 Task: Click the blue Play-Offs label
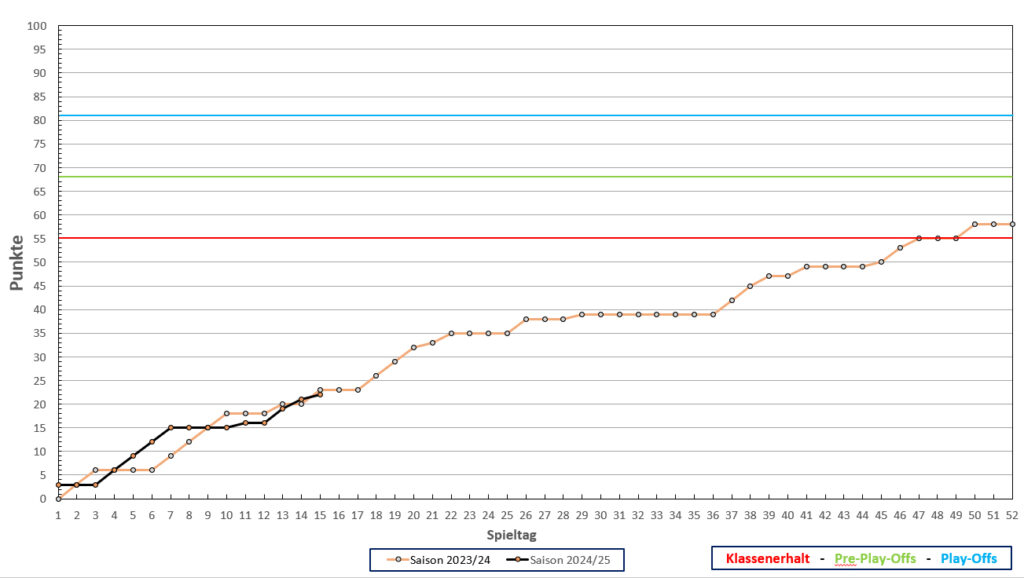coord(968,558)
